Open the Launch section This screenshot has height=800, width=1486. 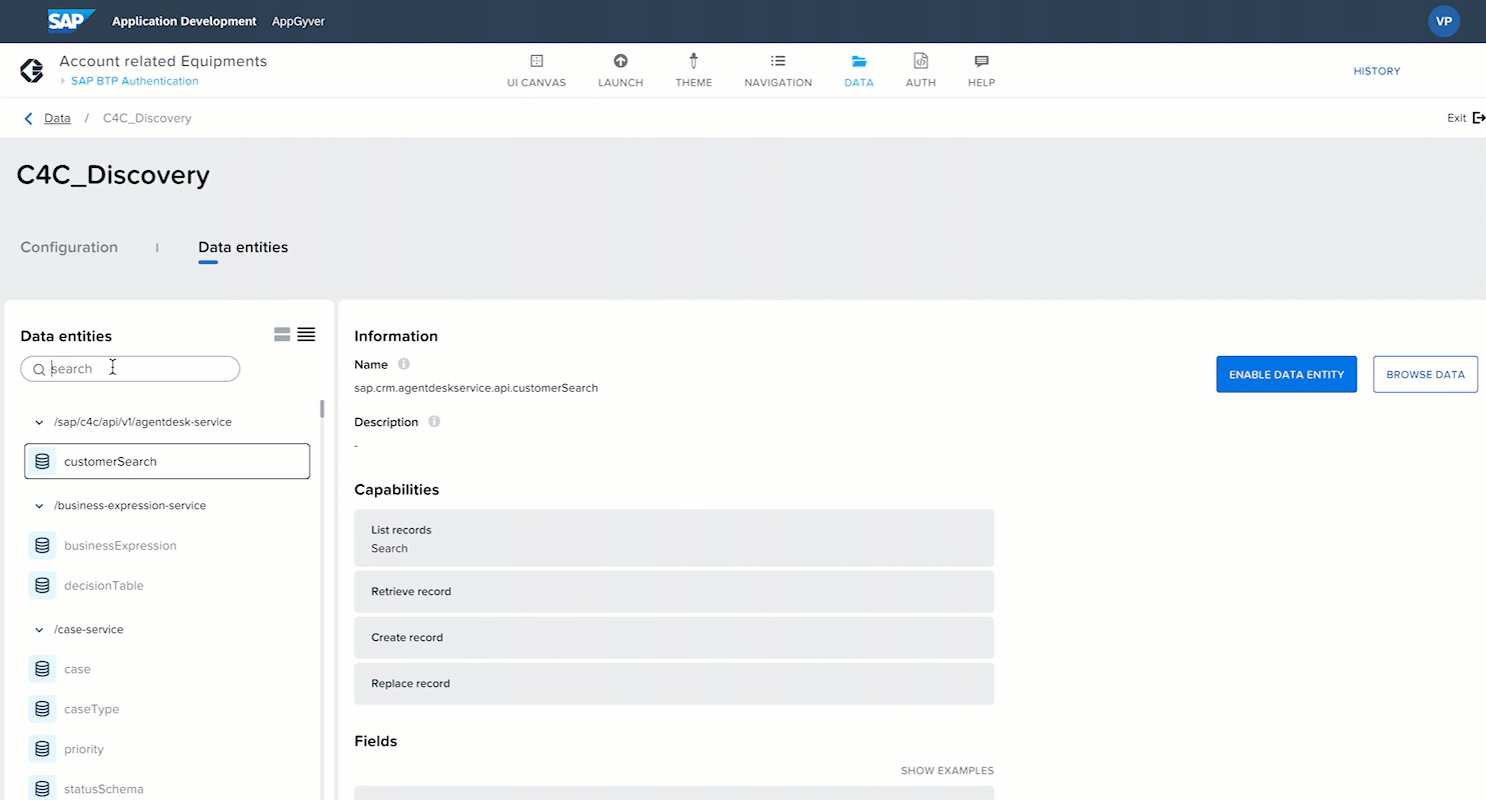[x=620, y=71]
